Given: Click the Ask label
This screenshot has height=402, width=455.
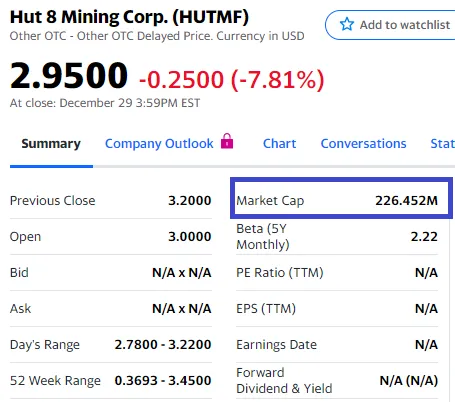Looking at the screenshot, I should pyautogui.click(x=20, y=309).
